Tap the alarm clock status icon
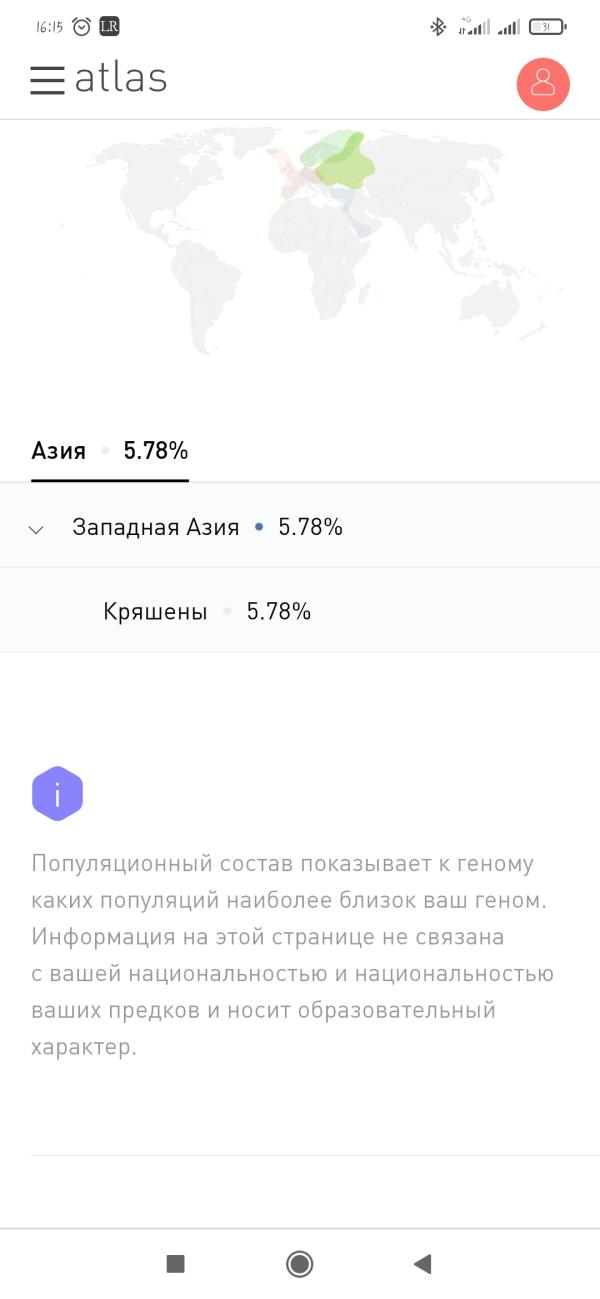The image size is (600, 1299). (81, 27)
